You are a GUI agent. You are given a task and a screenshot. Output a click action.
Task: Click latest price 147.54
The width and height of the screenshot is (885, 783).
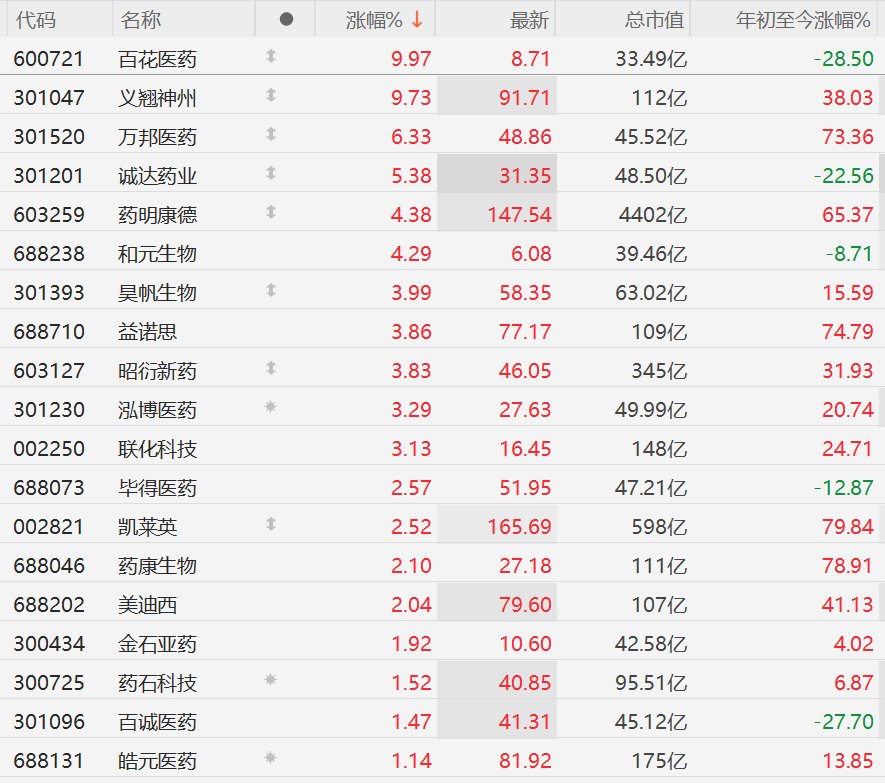tap(519, 215)
